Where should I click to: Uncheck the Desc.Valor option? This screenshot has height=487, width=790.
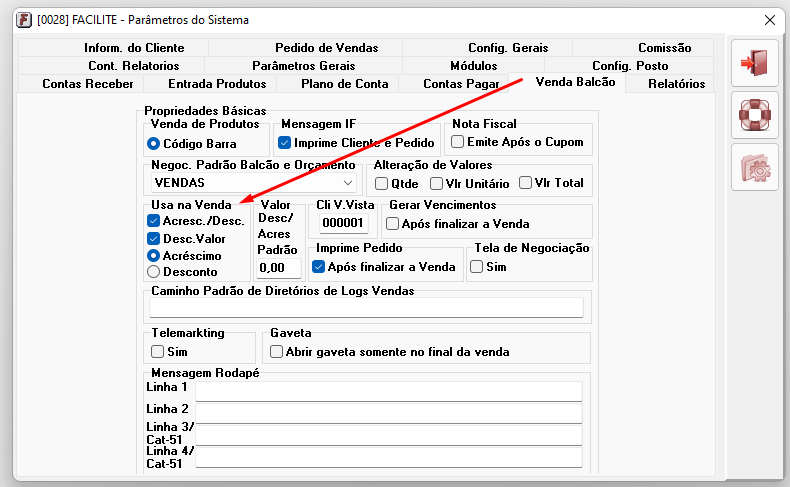pyautogui.click(x=186, y=238)
